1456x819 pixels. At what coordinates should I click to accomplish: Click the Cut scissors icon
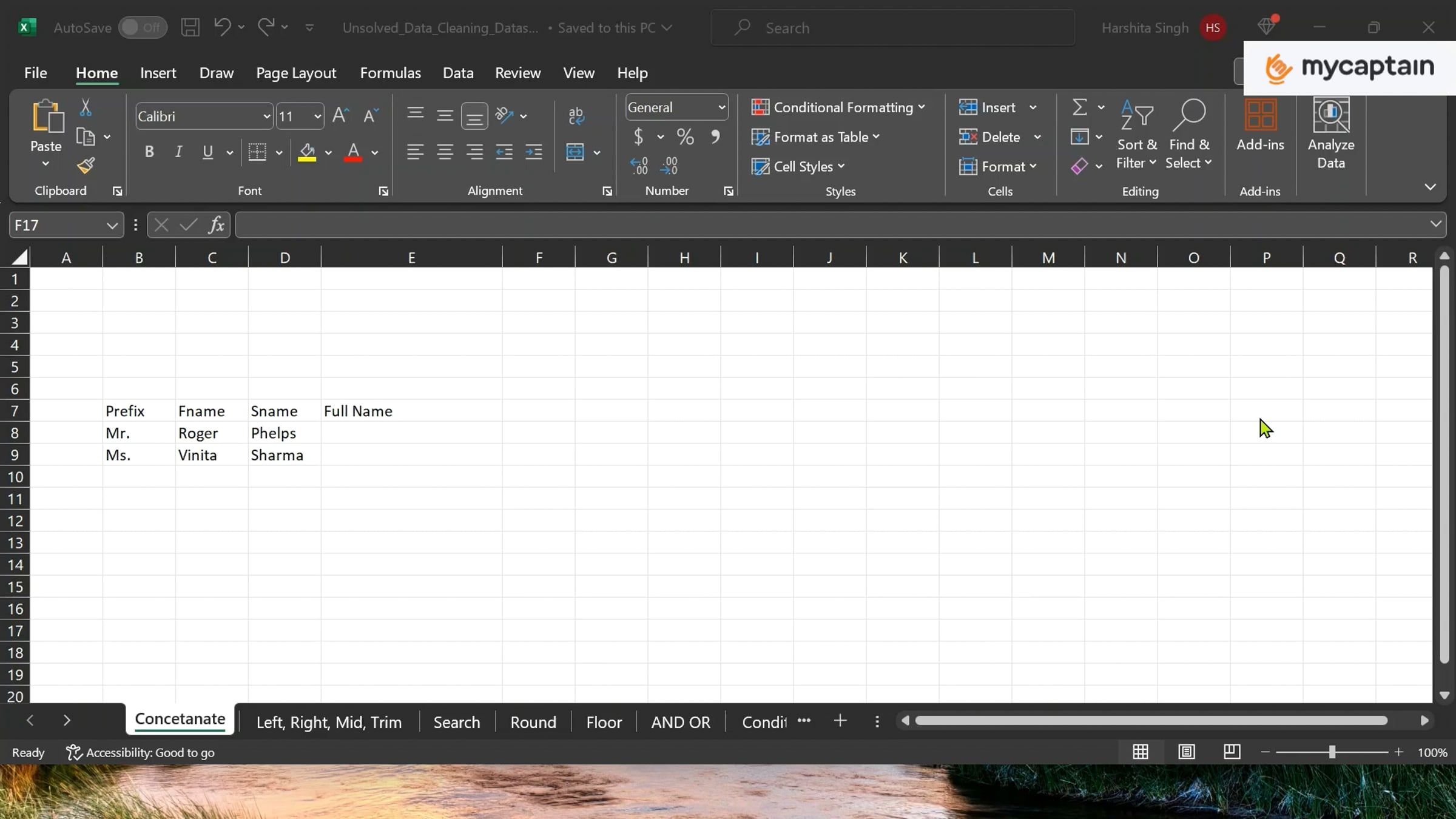tap(86, 108)
